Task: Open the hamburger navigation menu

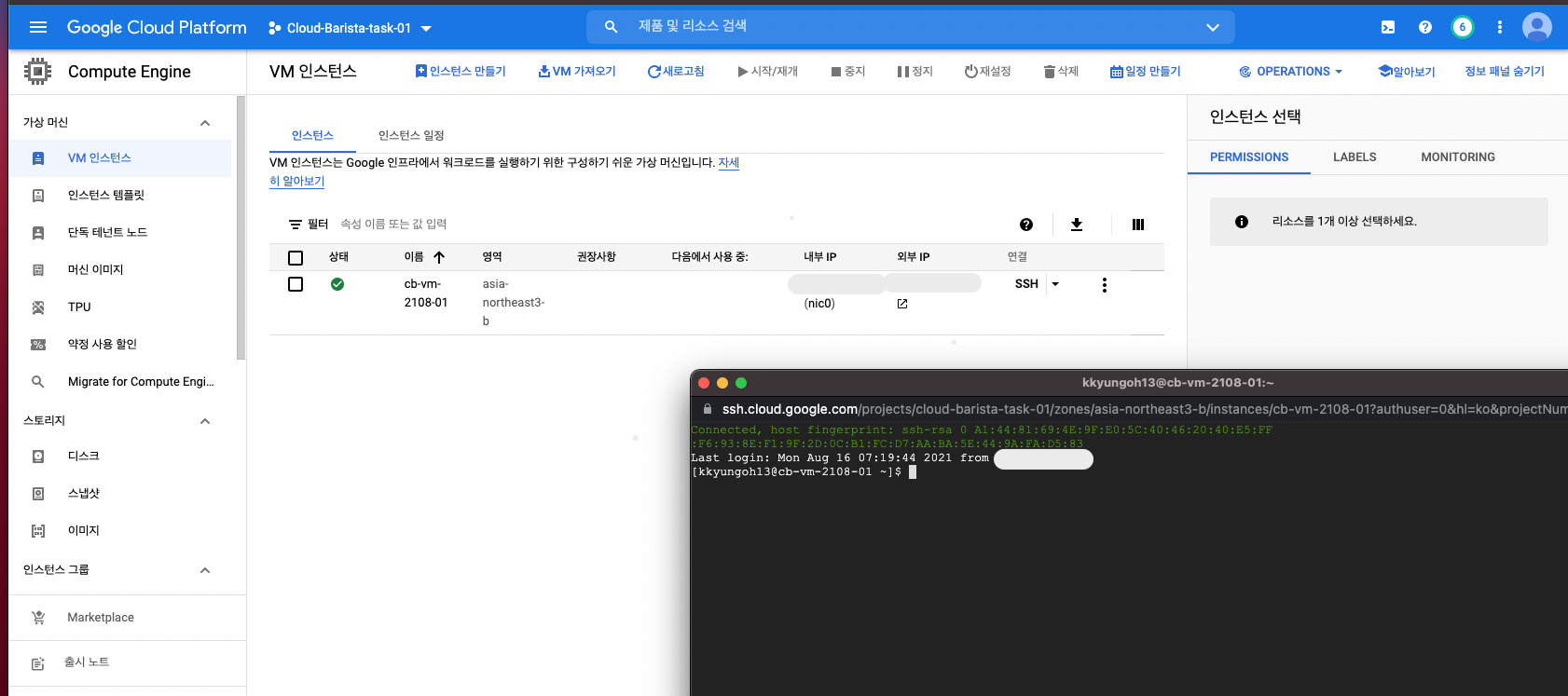Action: [x=38, y=27]
